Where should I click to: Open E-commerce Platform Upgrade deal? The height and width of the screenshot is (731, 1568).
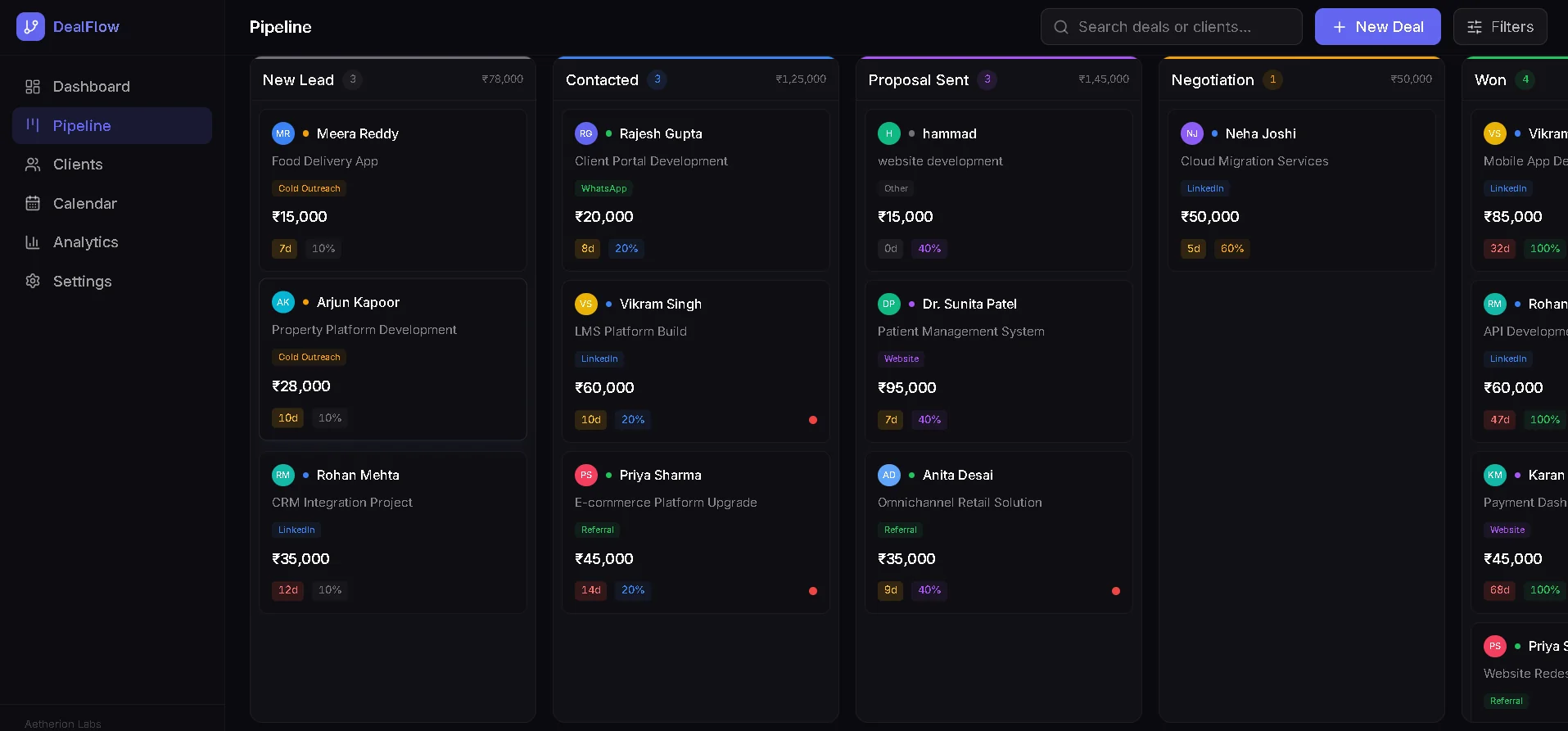click(696, 532)
